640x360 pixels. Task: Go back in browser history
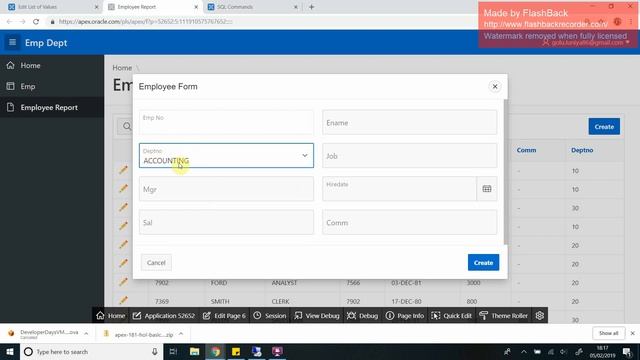tap(9, 22)
